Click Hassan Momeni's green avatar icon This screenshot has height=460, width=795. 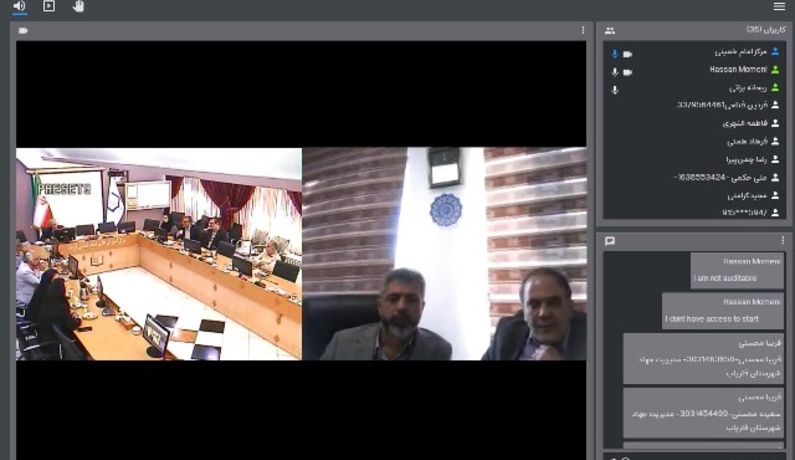775,69
